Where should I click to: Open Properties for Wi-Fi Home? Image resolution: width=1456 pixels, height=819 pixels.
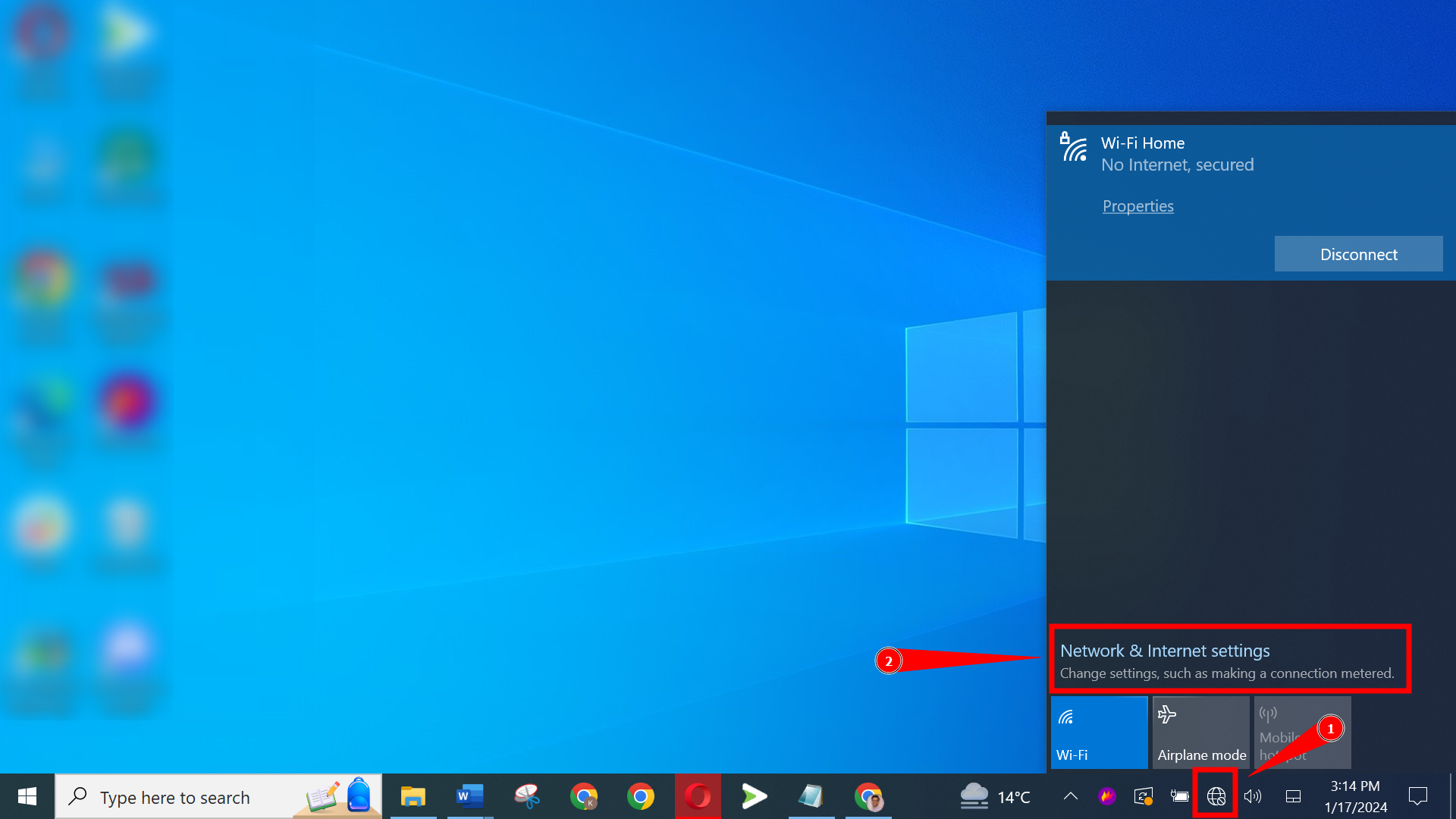tap(1137, 206)
